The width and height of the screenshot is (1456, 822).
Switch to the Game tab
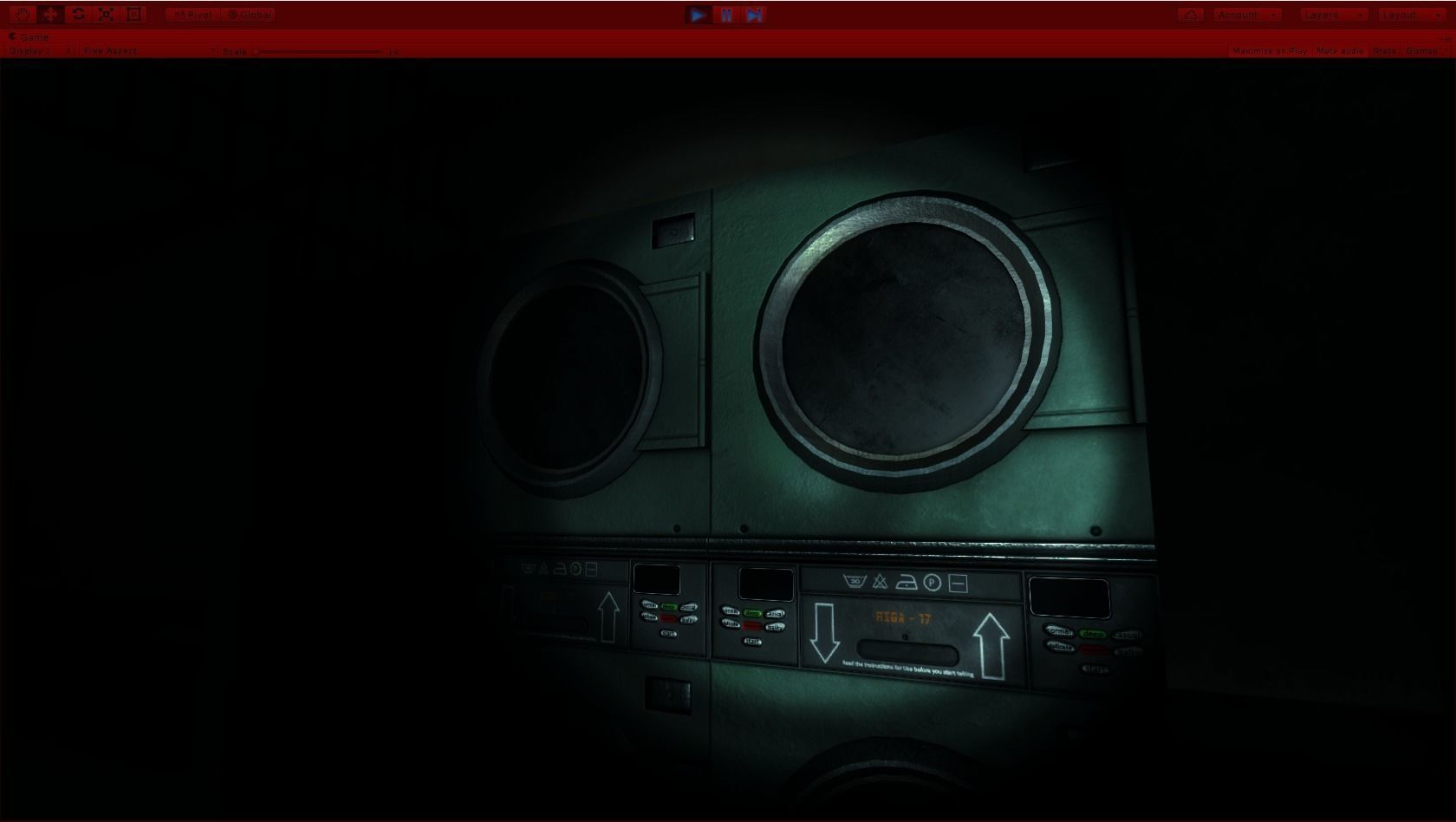click(x=29, y=37)
